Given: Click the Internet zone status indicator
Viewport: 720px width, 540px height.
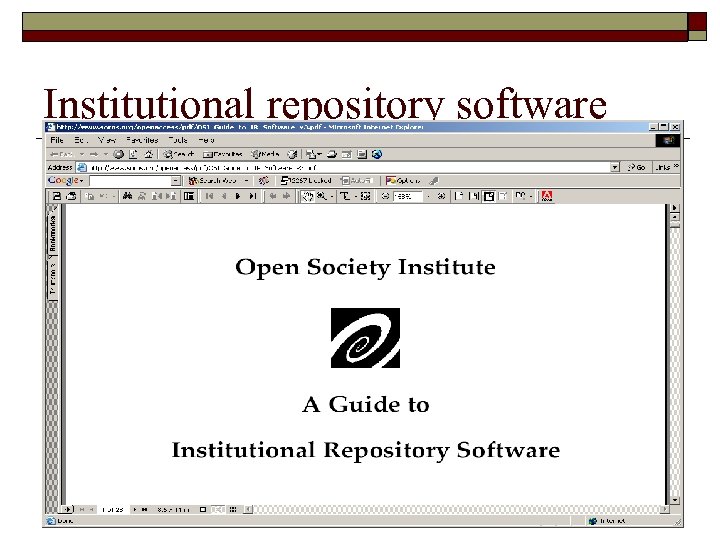Looking at the screenshot, I should click(608, 521).
